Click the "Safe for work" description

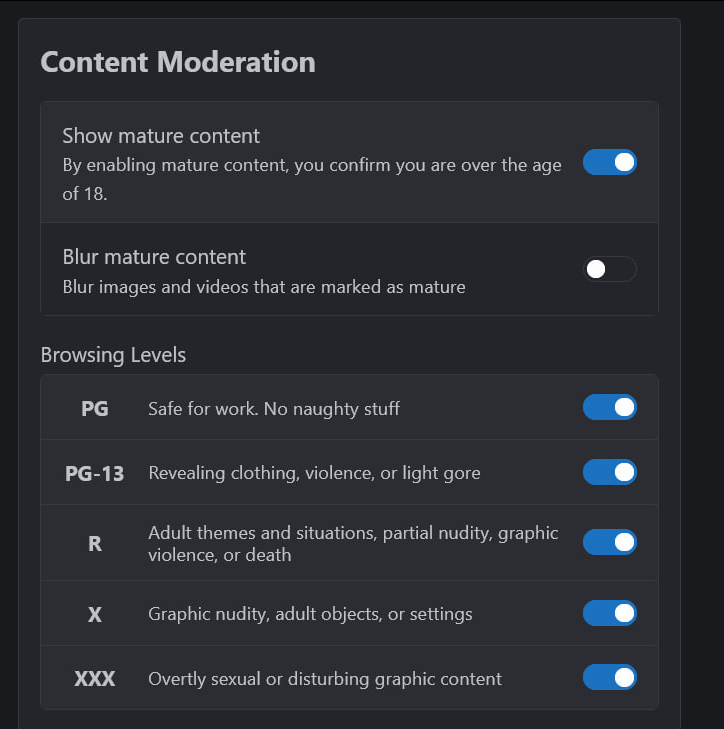[274, 408]
